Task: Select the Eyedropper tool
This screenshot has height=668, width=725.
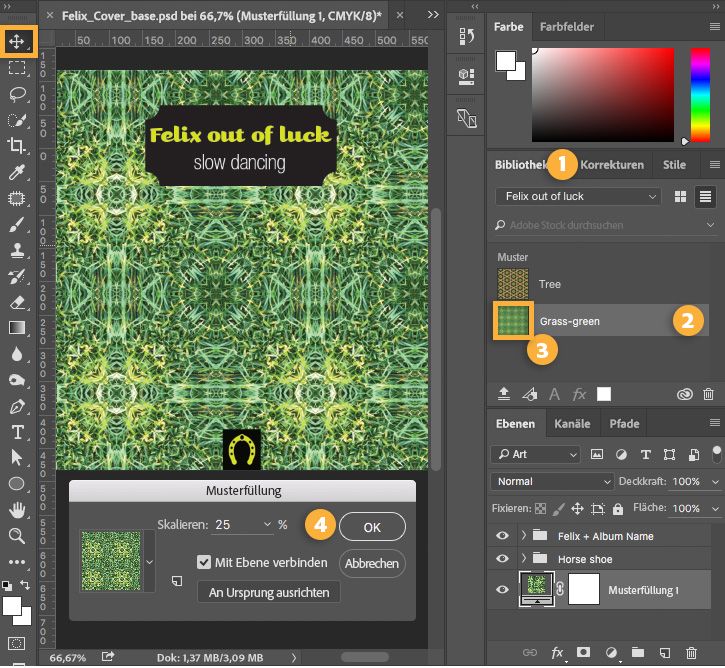Action: tap(17, 172)
